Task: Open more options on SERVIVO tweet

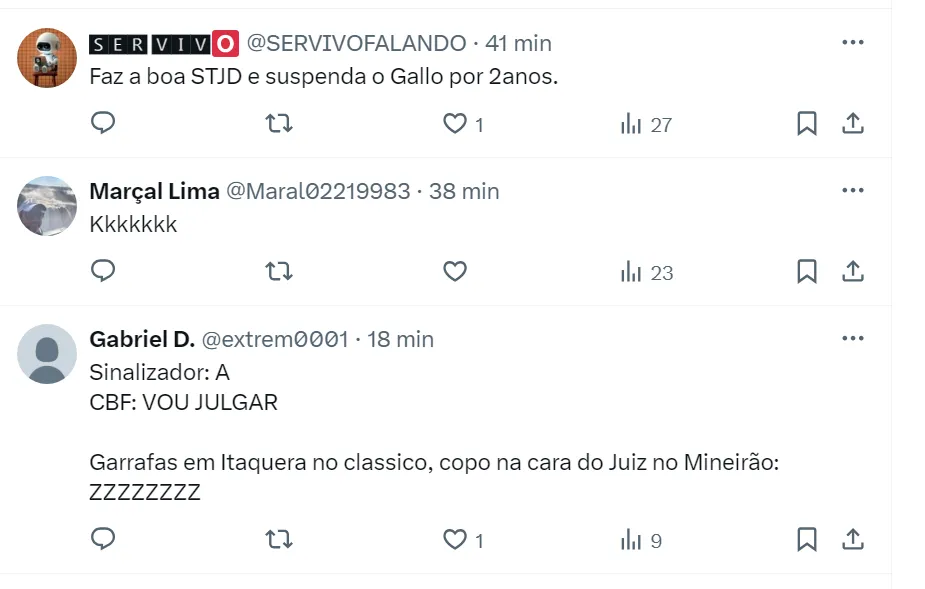Action: (852, 43)
